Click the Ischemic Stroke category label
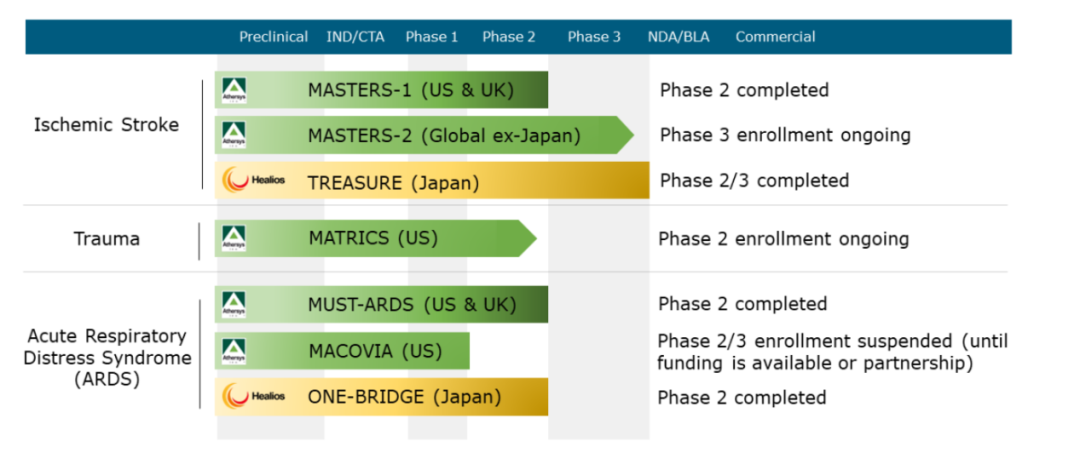Viewport: 1080px width, 453px height. tap(106, 125)
